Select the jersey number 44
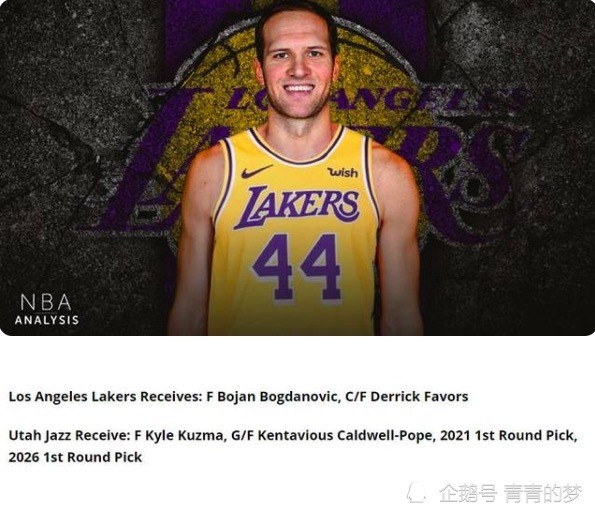The width and height of the screenshot is (595, 513). tap(296, 268)
